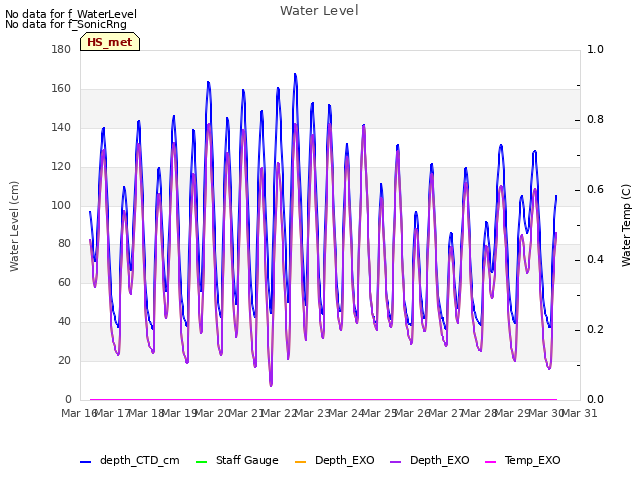Viewport: 640px width, 480px height.
Task: Click the 100 left y-axis label
Action: 61,205
